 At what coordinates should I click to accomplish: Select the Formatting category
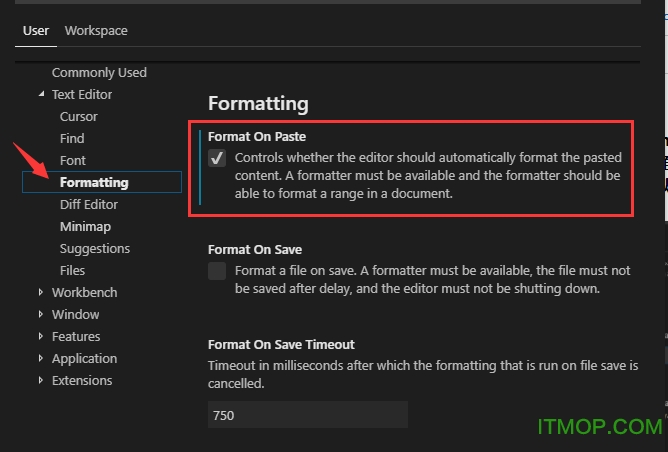(x=94, y=183)
